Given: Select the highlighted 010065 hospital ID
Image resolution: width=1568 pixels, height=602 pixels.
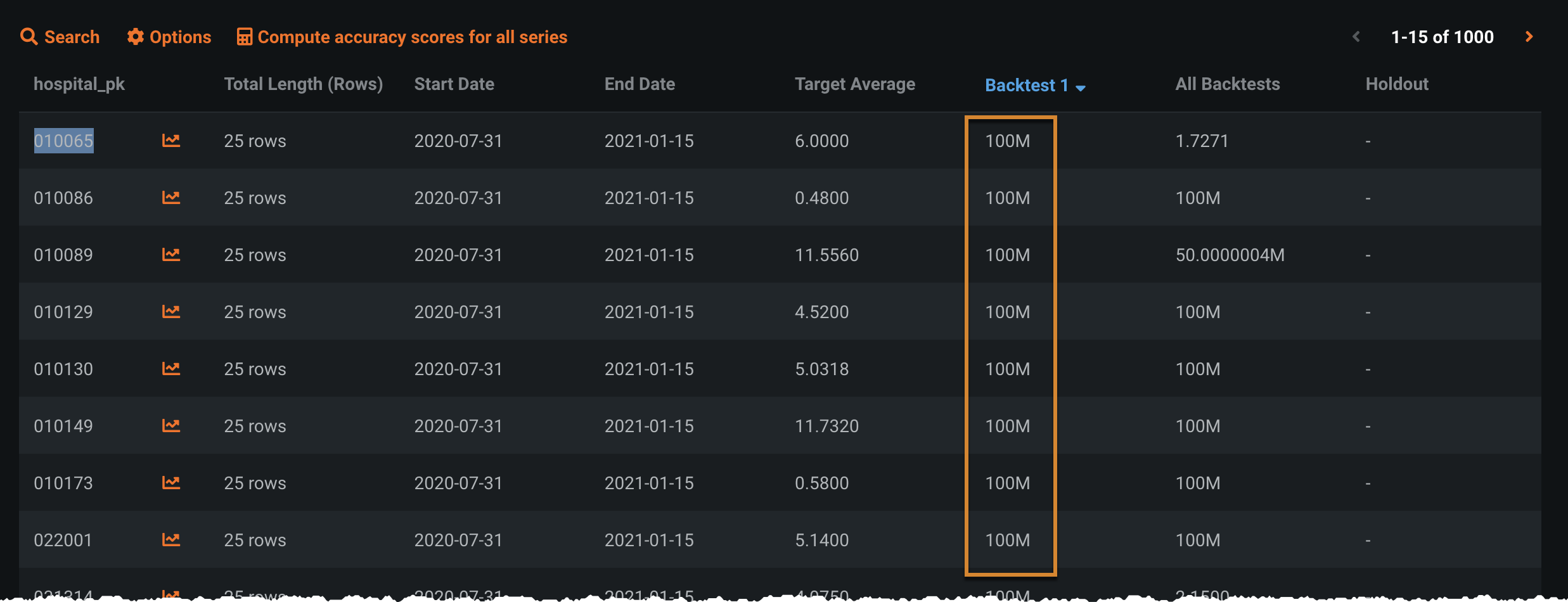Looking at the screenshot, I should click(63, 141).
